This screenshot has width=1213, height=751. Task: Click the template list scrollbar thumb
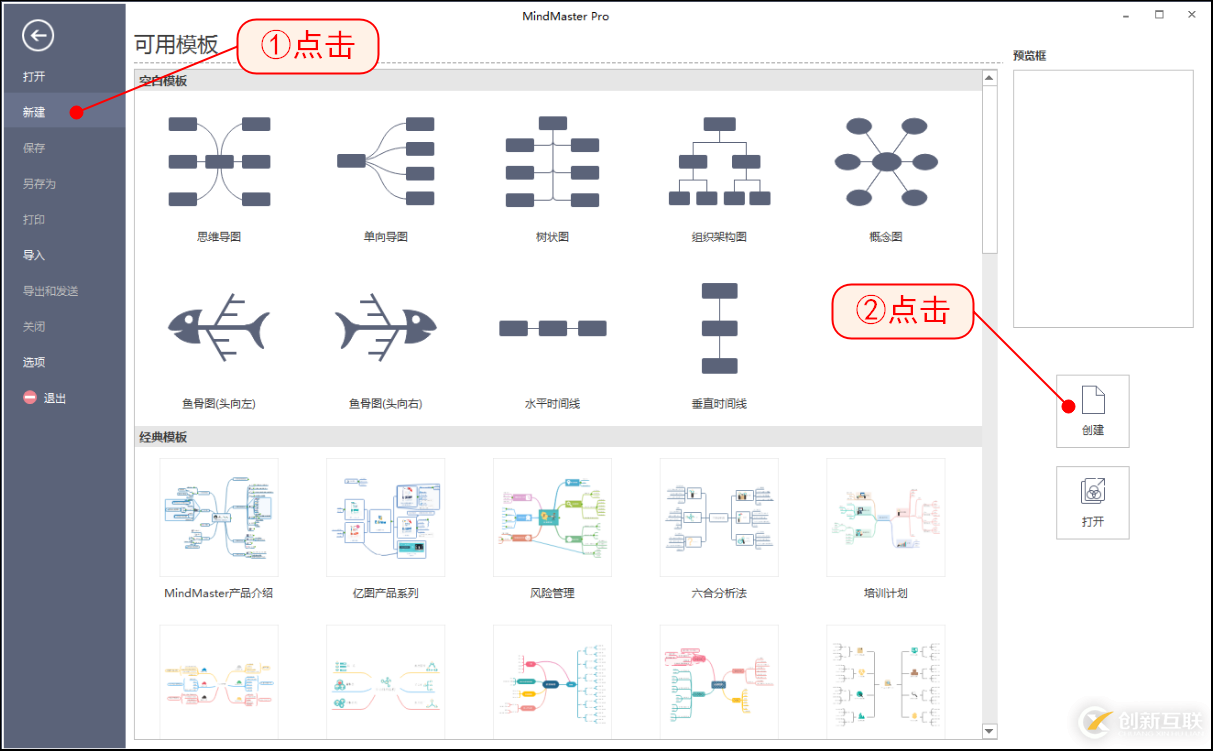tap(990, 169)
